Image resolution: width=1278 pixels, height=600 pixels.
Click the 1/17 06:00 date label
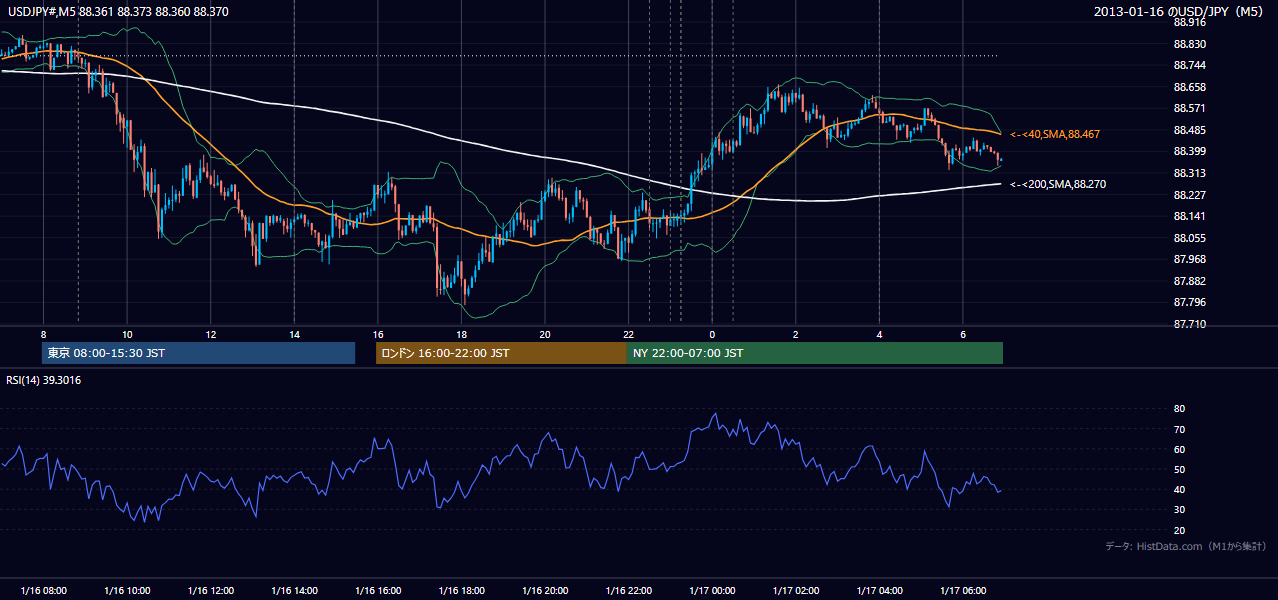(963, 591)
